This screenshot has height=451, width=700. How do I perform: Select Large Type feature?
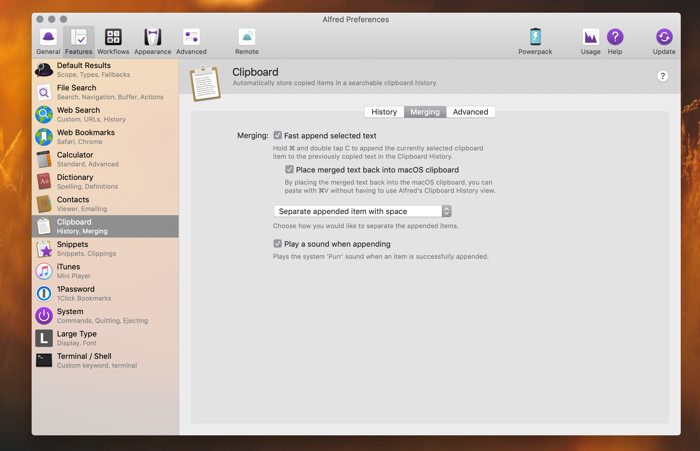[x=105, y=338]
